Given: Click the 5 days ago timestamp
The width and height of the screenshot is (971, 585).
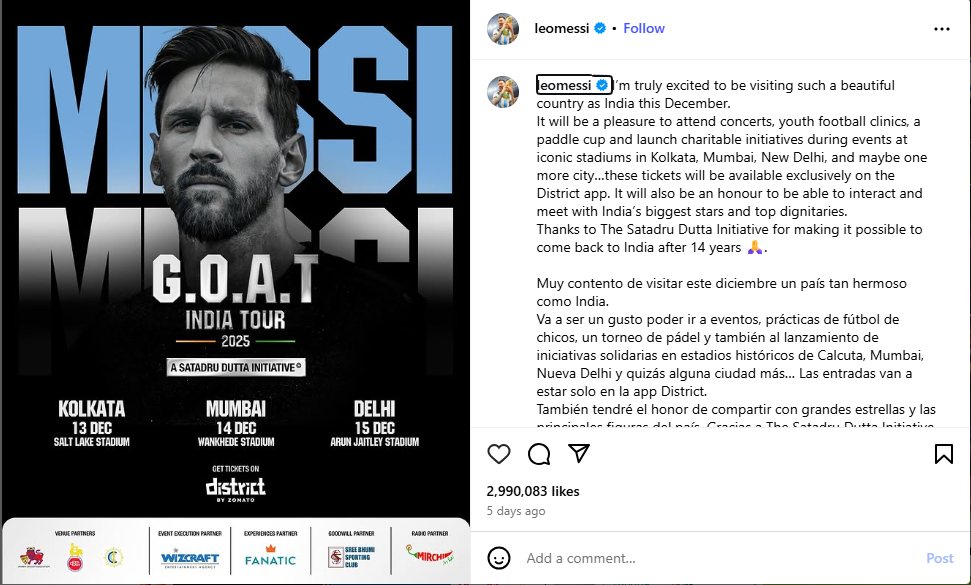Looking at the screenshot, I should click(516, 511).
